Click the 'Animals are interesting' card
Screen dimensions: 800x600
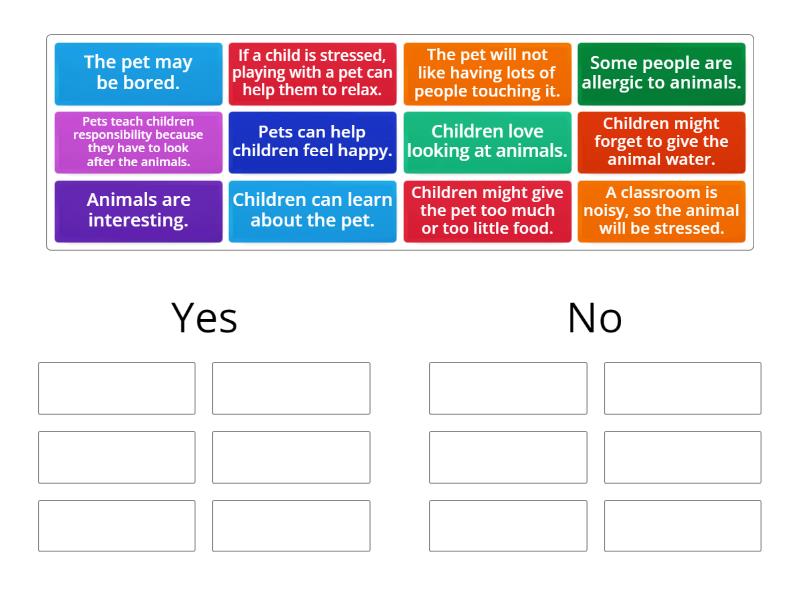[138, 211]
